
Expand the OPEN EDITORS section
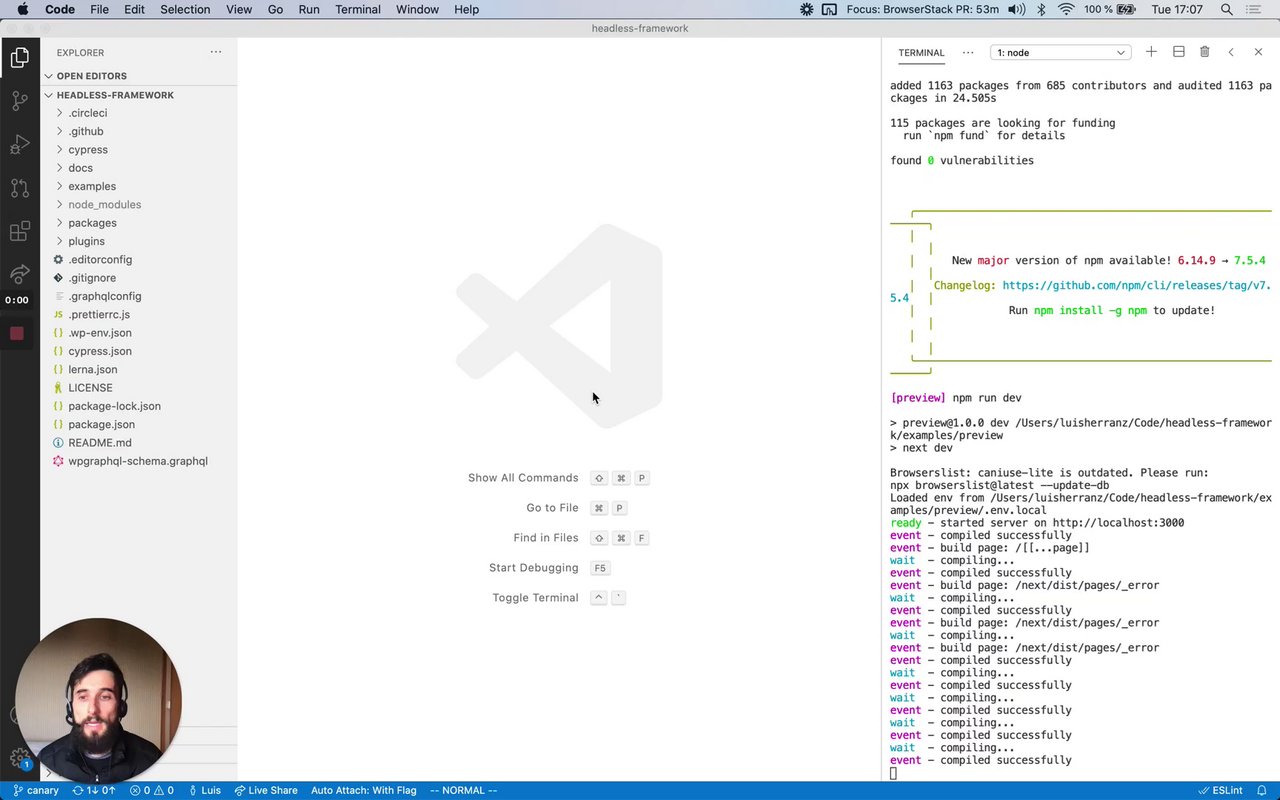[138, 76]
